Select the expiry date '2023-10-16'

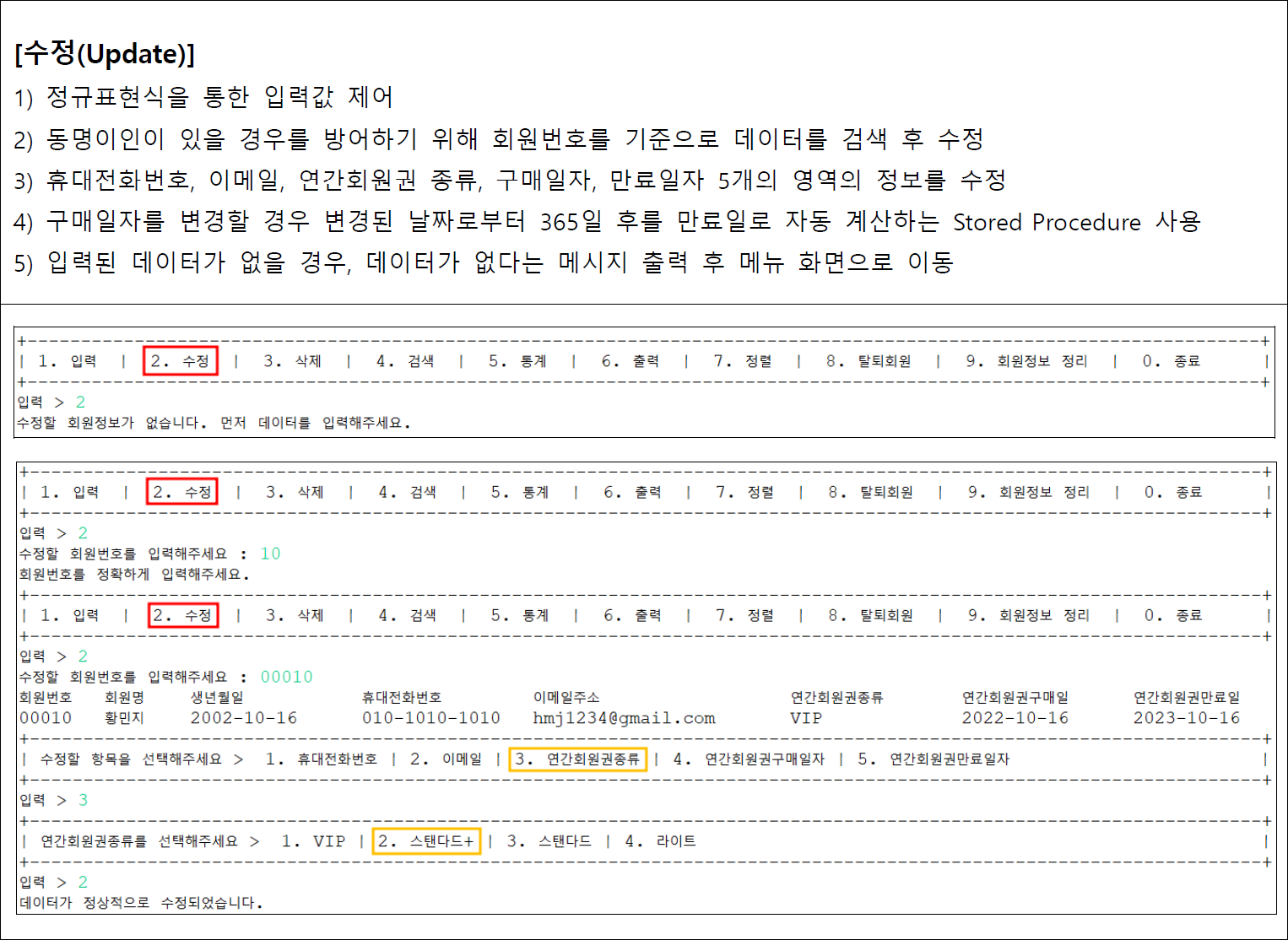(1187, 718)
